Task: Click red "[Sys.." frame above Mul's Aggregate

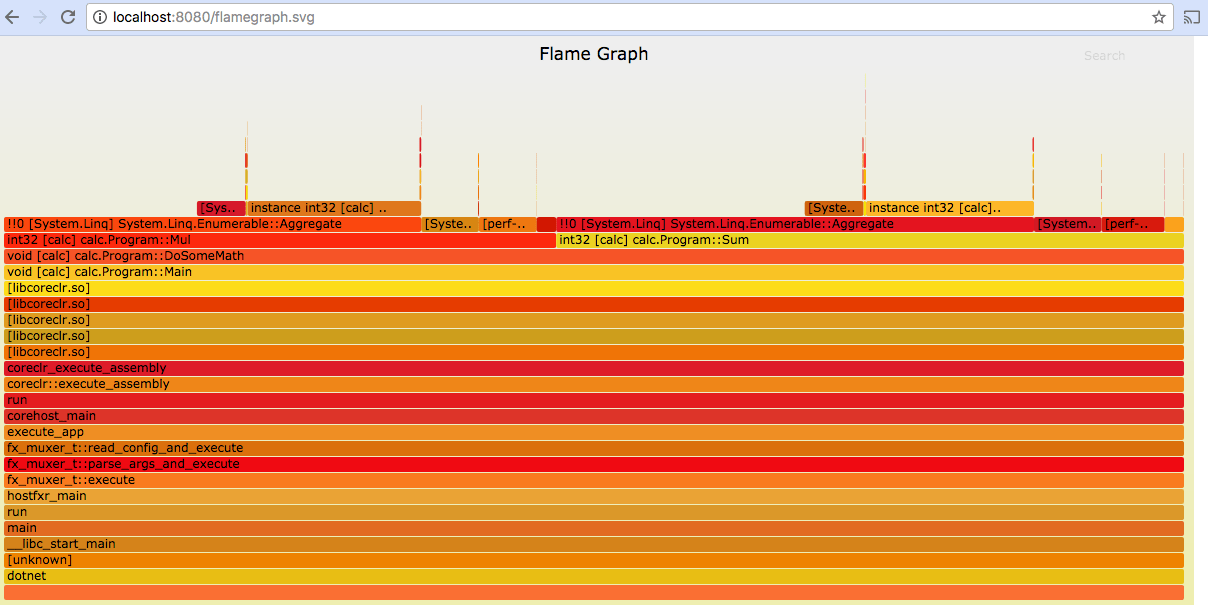Action: click(221, 208)
